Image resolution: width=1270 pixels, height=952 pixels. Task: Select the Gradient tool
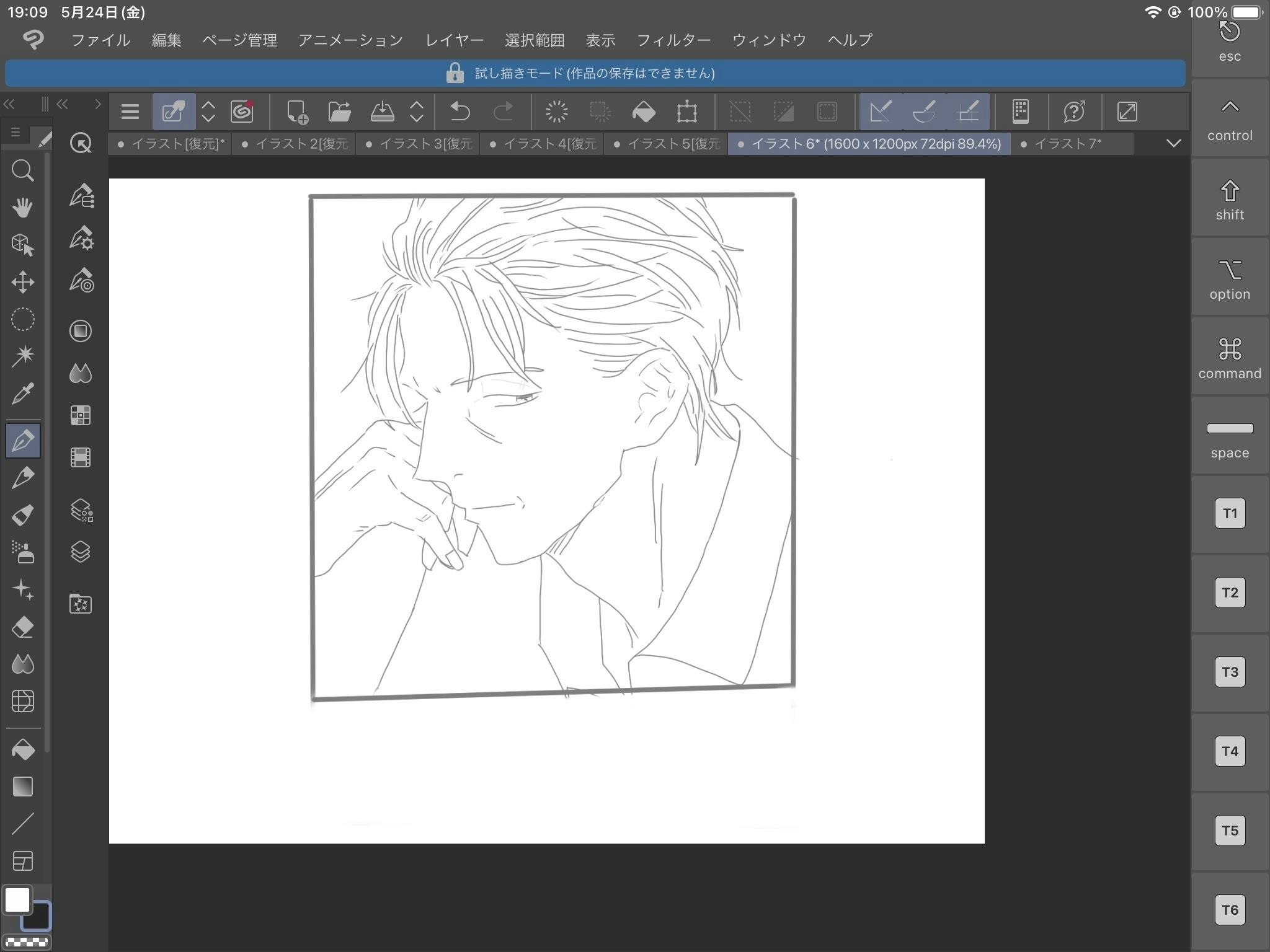[x=23, y=786]
